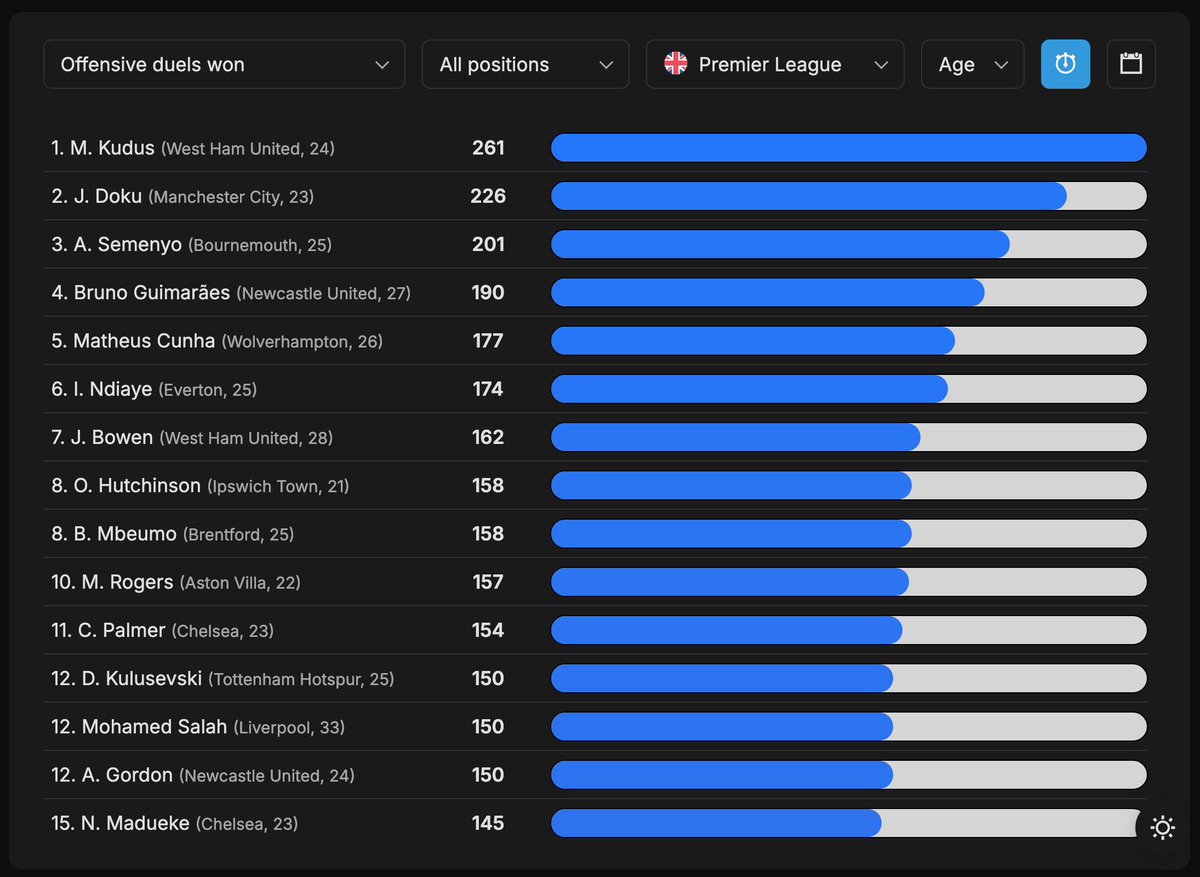The height and width of the screenshot is (877, 1200).
Task: Click (Tottenham Hotspur, 25) club label
Action: pyautogui.click(x=301, y=679)
